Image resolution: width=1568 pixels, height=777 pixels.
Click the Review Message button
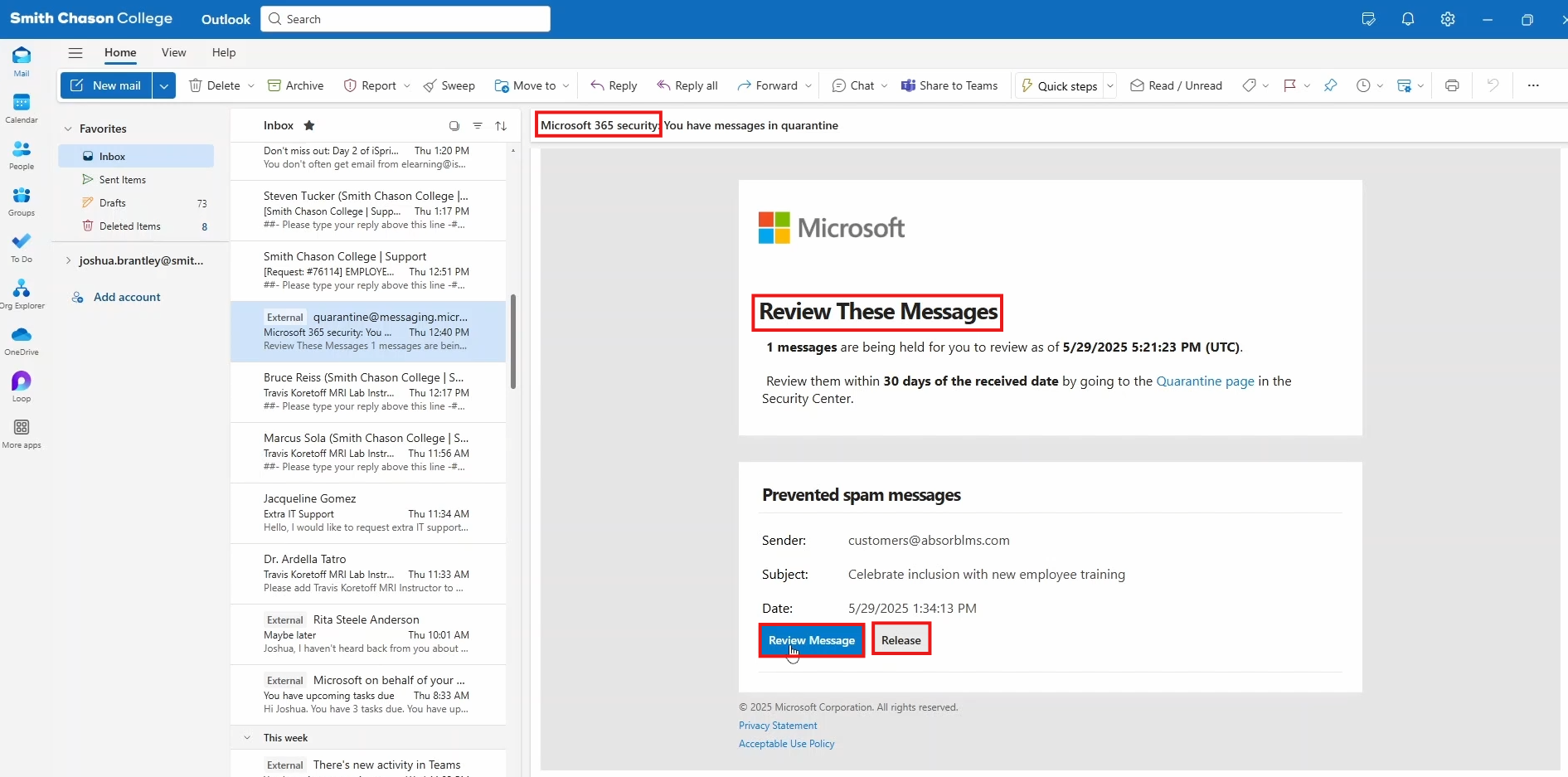click(x=812, y=640)
